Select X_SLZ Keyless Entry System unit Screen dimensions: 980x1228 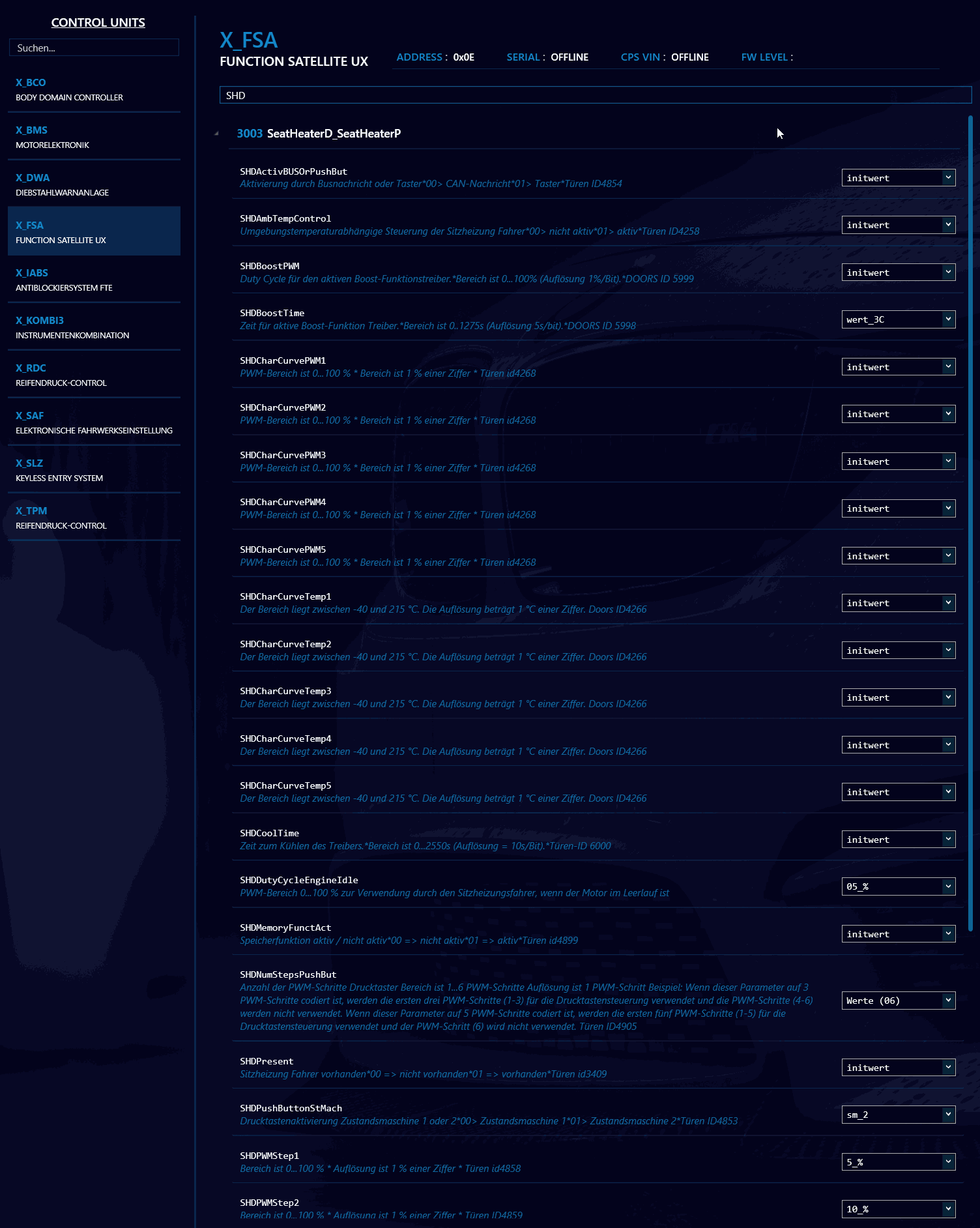[x=94, y=471]
